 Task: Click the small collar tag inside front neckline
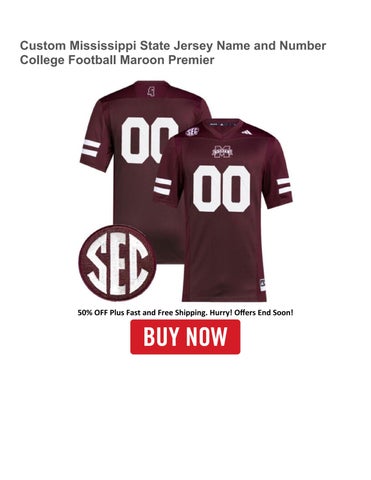tap(222, 125)
